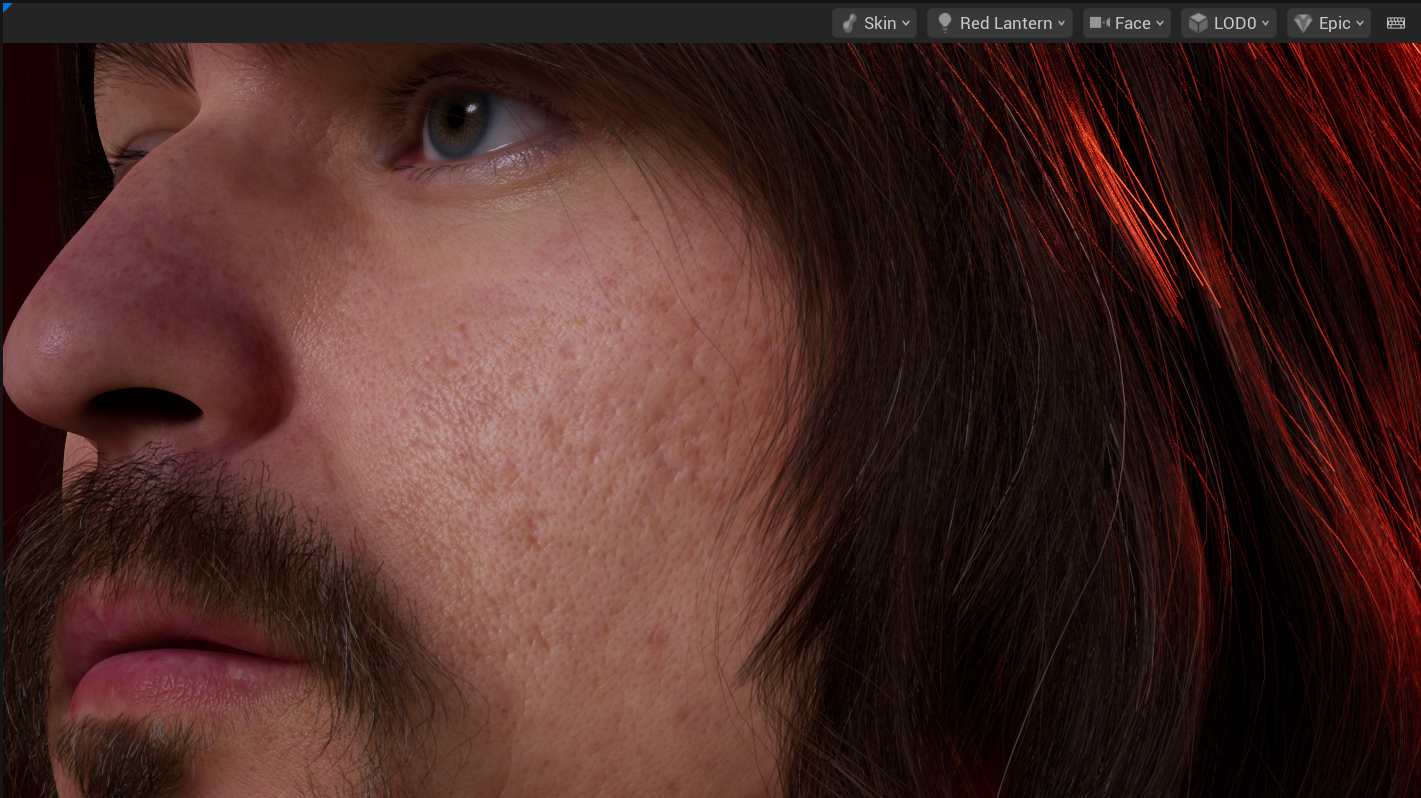Click the camera icon beside Face
This screenshot has height=798, width=1421.
tap(1100, 23)
